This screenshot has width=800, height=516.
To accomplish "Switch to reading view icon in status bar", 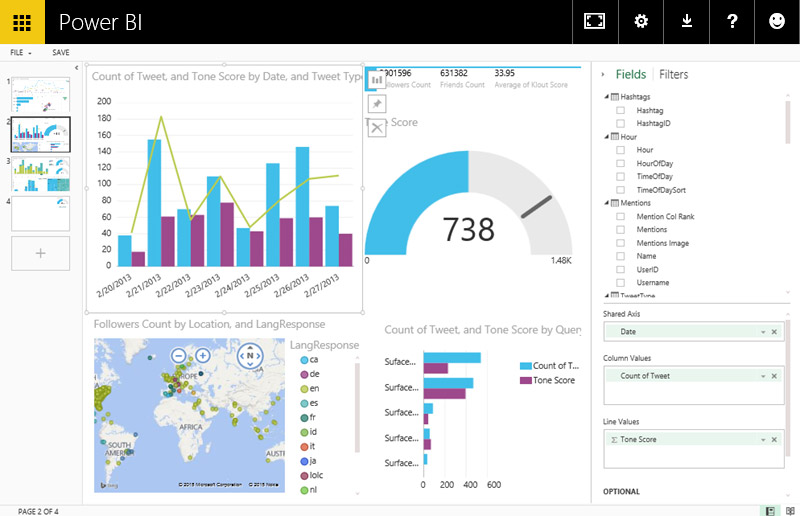I will click(x=790, y=511).
